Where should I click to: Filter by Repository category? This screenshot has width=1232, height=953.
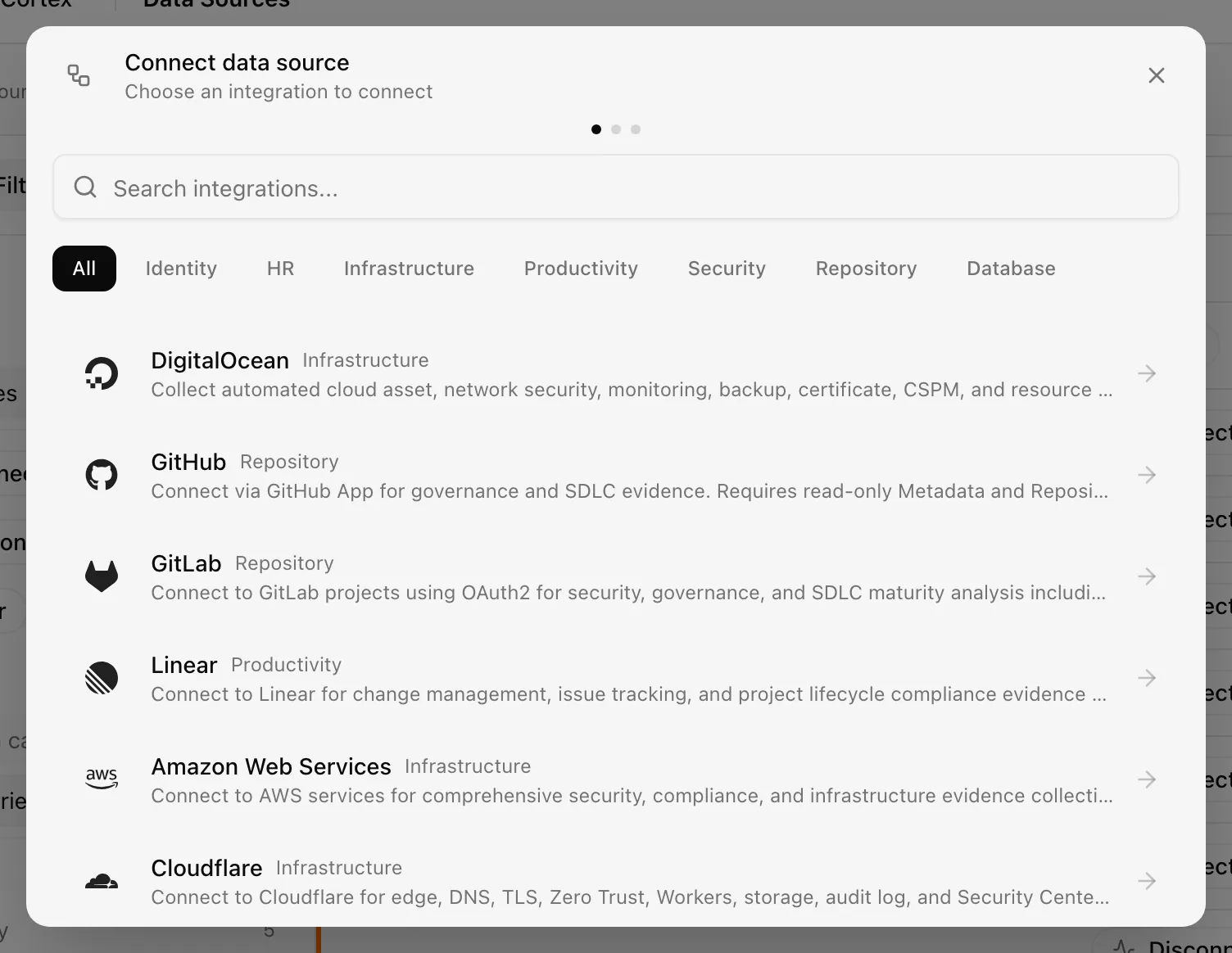point(866,269)
